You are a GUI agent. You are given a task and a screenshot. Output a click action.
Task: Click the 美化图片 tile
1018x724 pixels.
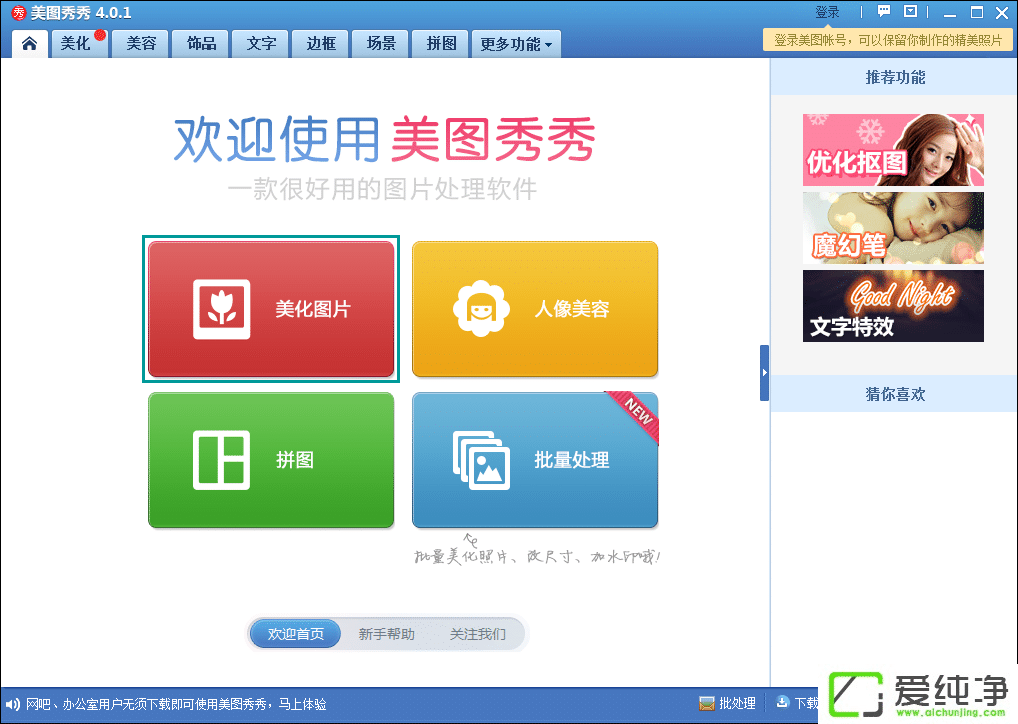271,309
